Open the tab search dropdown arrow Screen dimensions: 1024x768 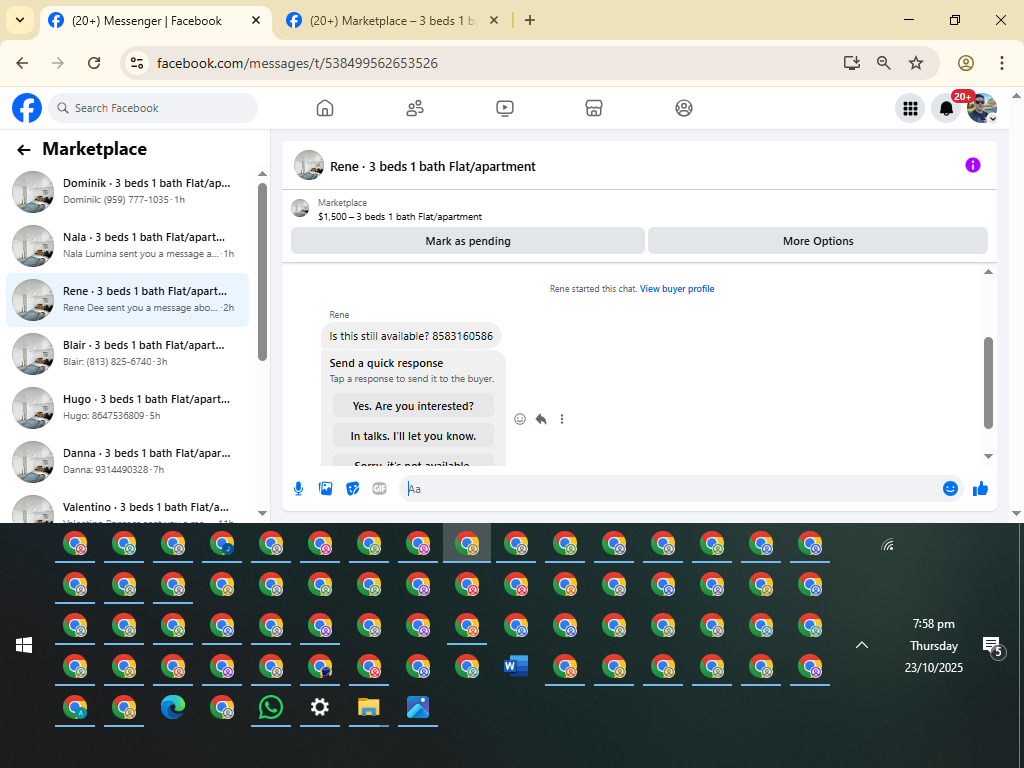20,20
